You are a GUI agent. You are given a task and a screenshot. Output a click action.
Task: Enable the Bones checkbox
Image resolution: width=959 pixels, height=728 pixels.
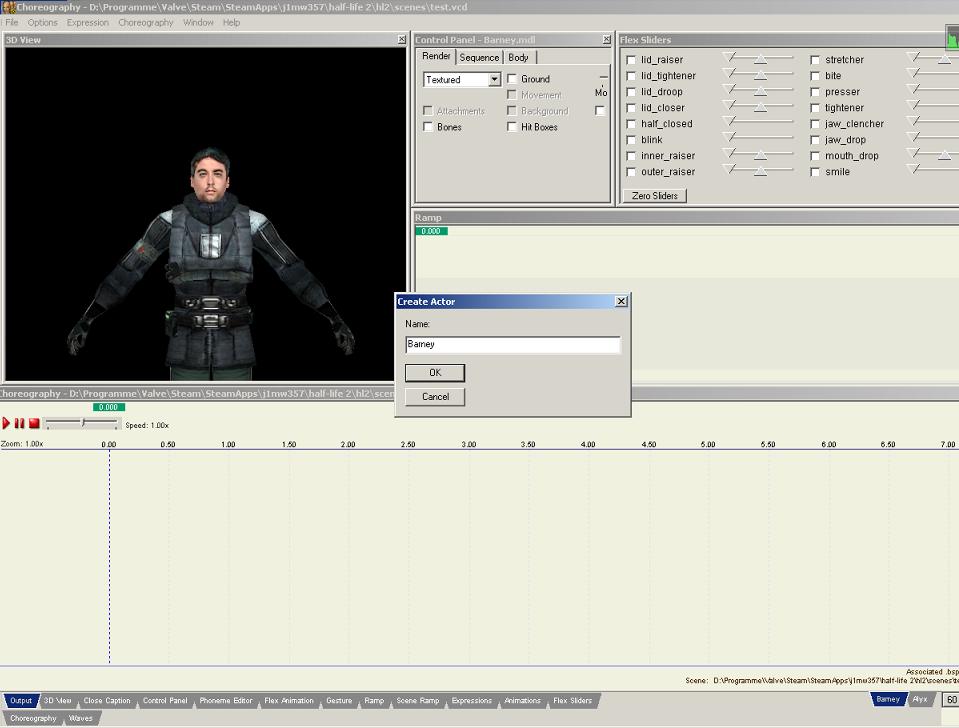(428, 127)
